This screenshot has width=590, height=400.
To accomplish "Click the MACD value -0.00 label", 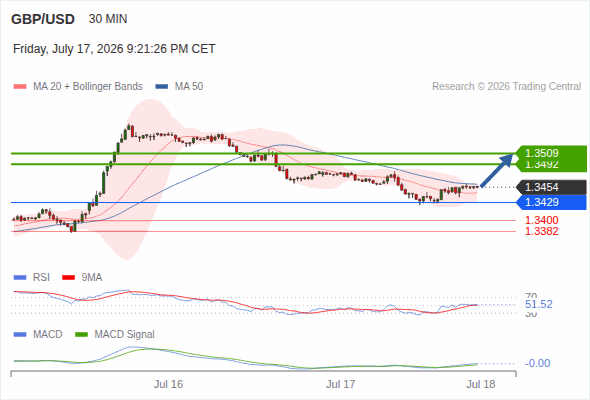I will (538, 363).
